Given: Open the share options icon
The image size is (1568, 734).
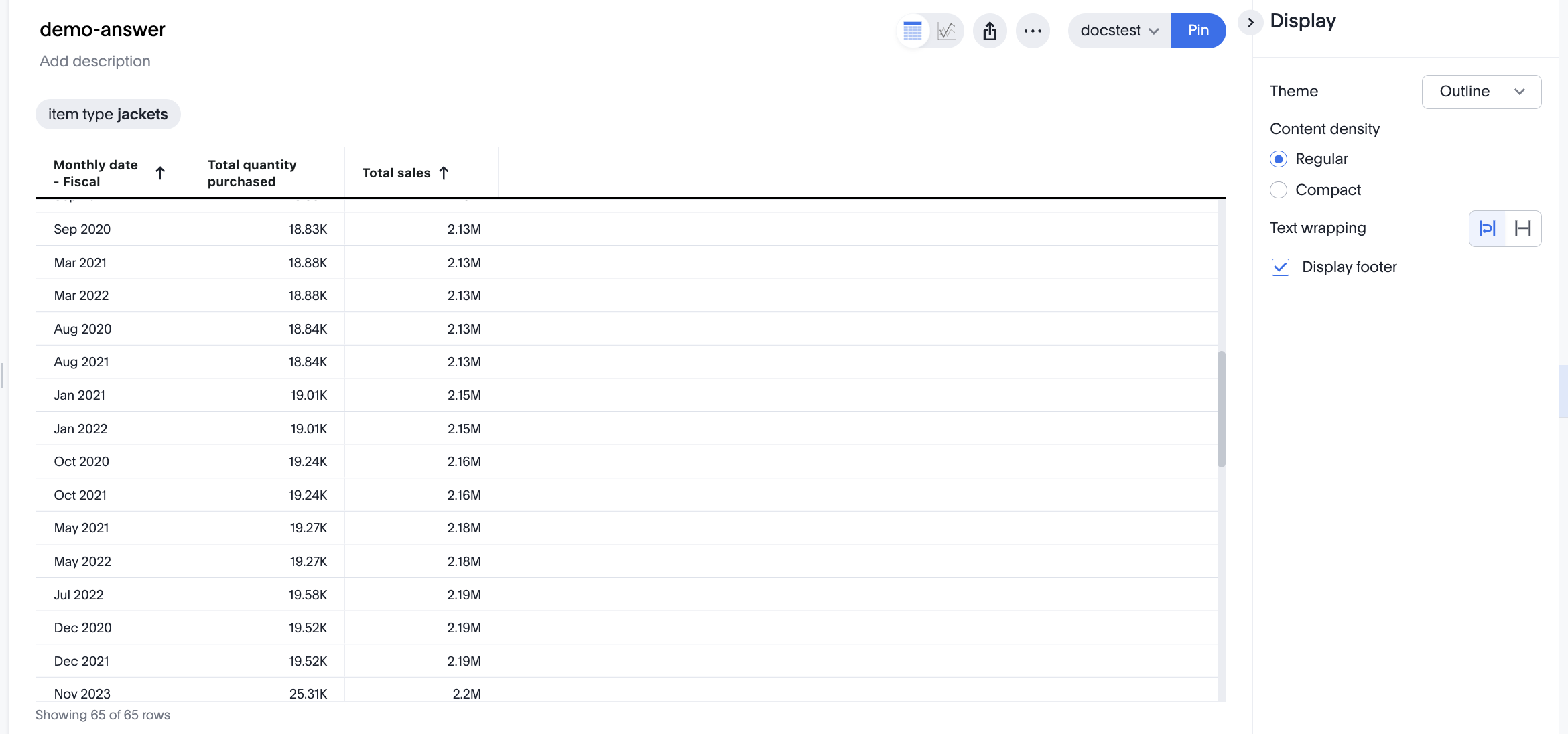Looking at the screenshot, I should click(x=990, y=30).
